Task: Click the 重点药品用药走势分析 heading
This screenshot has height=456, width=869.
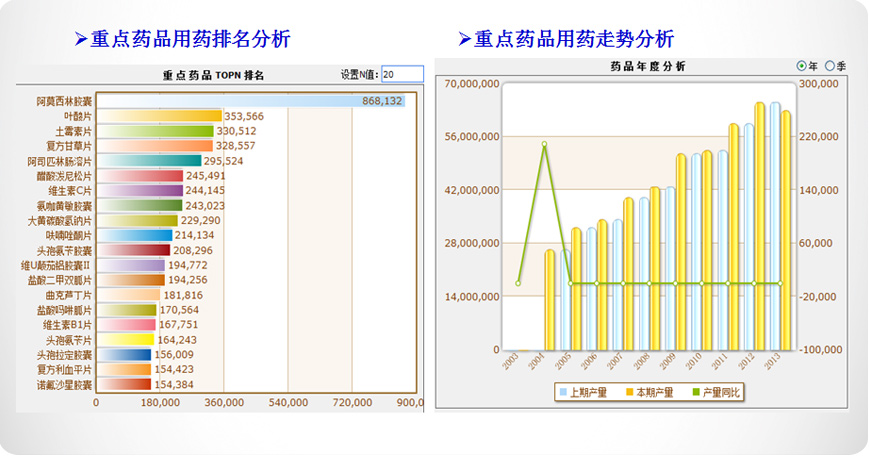Action: click(573, 40)
